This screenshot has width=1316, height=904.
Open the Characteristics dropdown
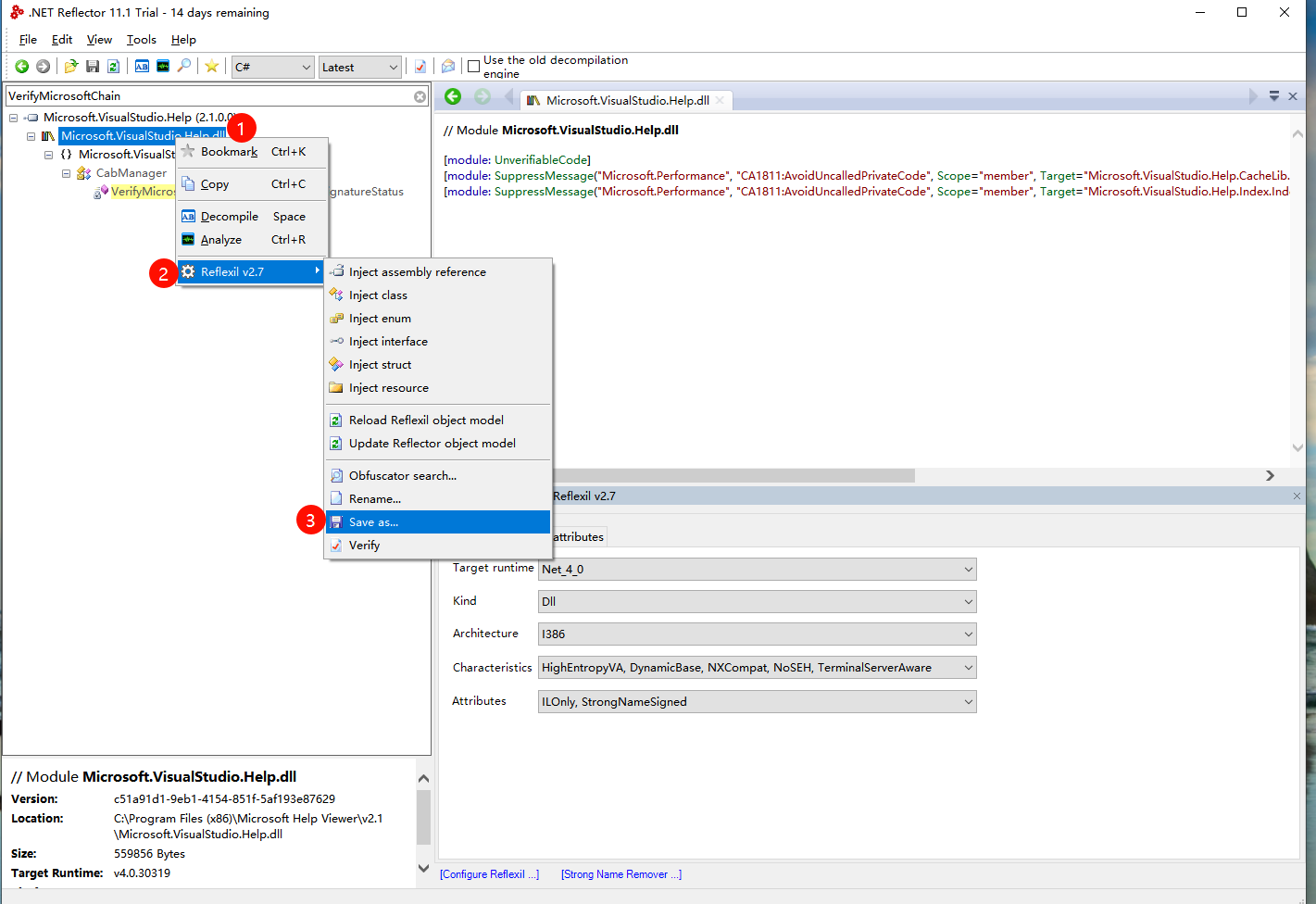(x=758, y=668)
